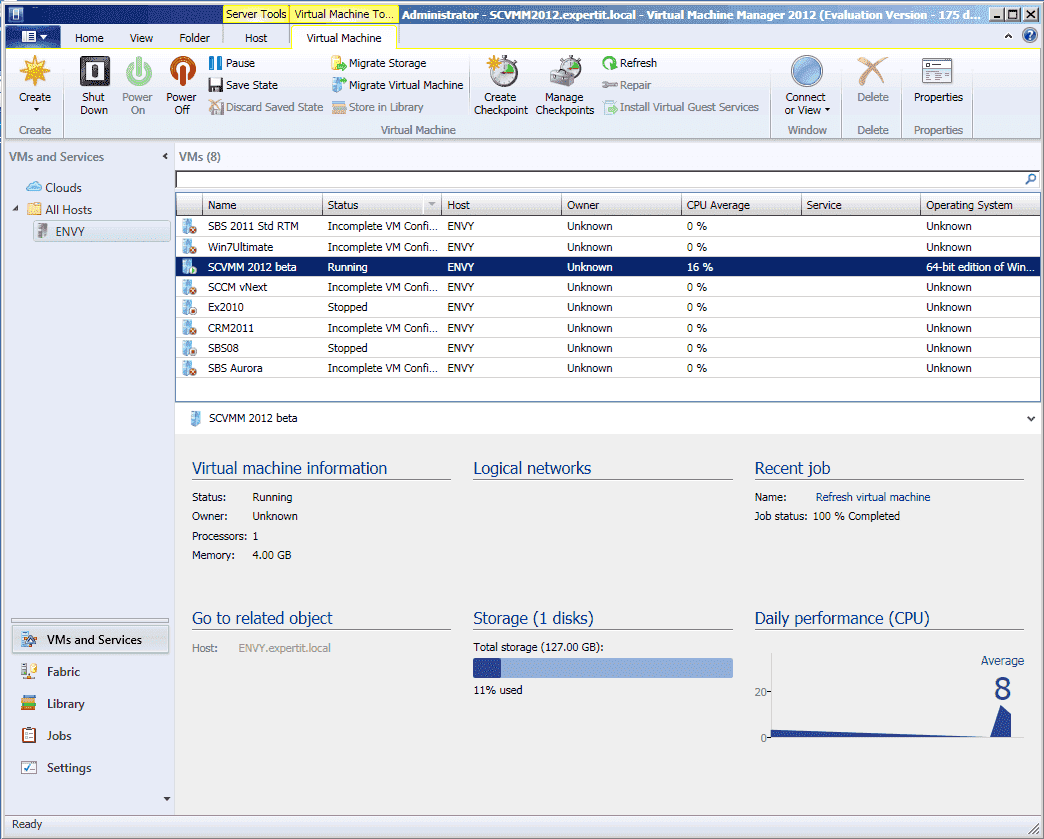Refresh the virtual machine
The image size is (1044, 839).
(630, 63)
